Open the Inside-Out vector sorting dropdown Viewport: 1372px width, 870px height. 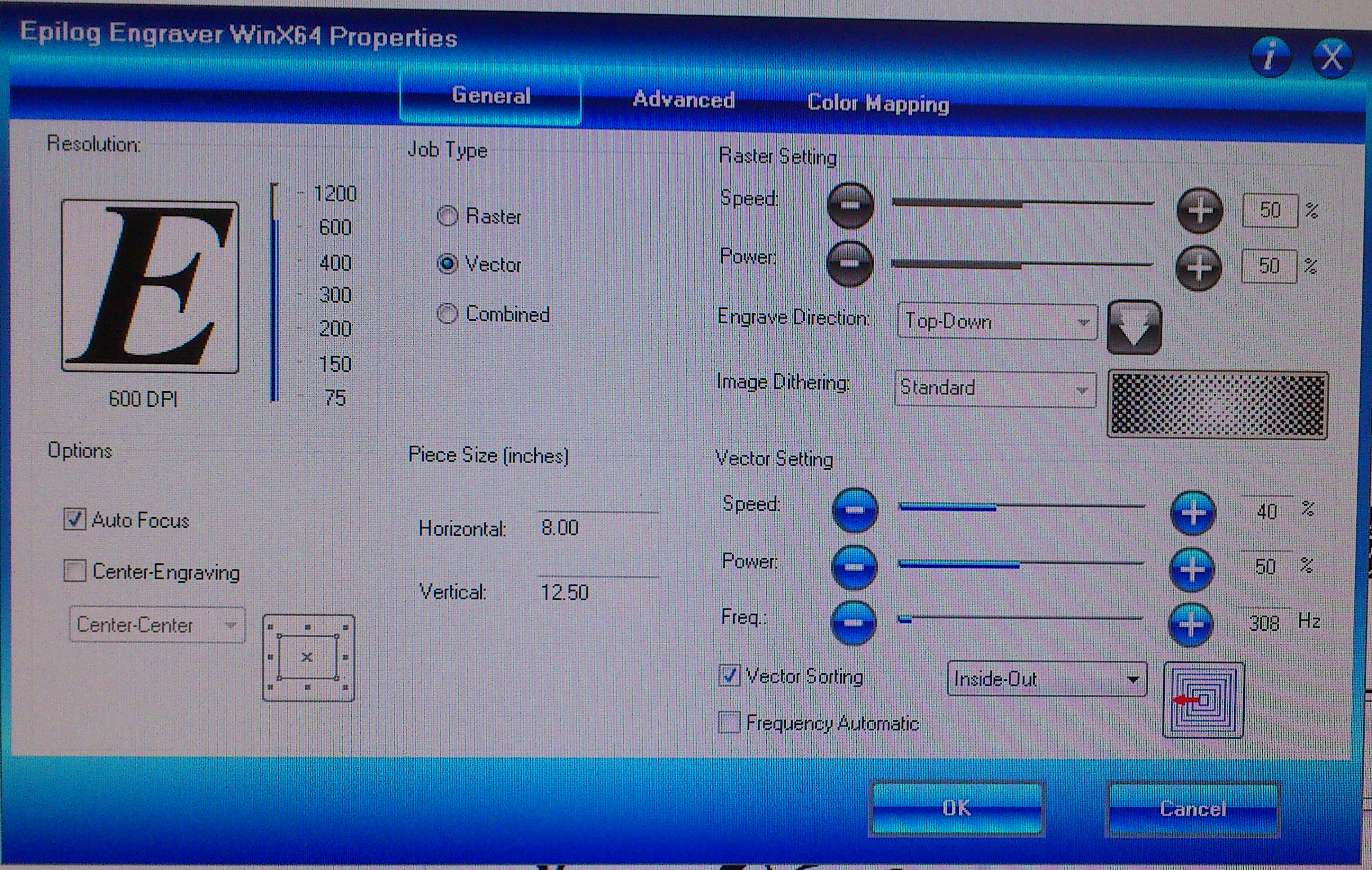click(1047, 679)
